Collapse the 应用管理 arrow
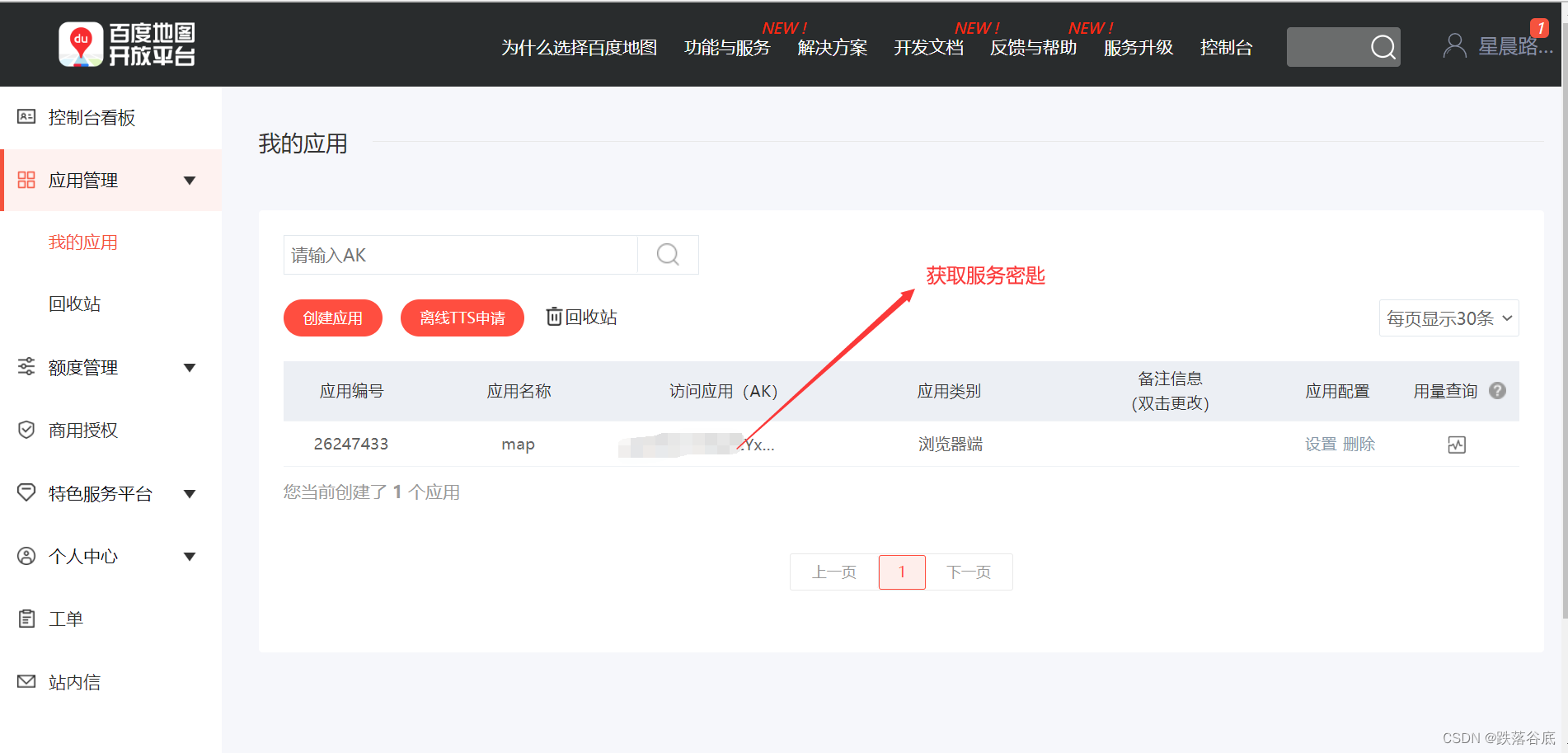Viewport: 1568px width, 753px height. 190,181
